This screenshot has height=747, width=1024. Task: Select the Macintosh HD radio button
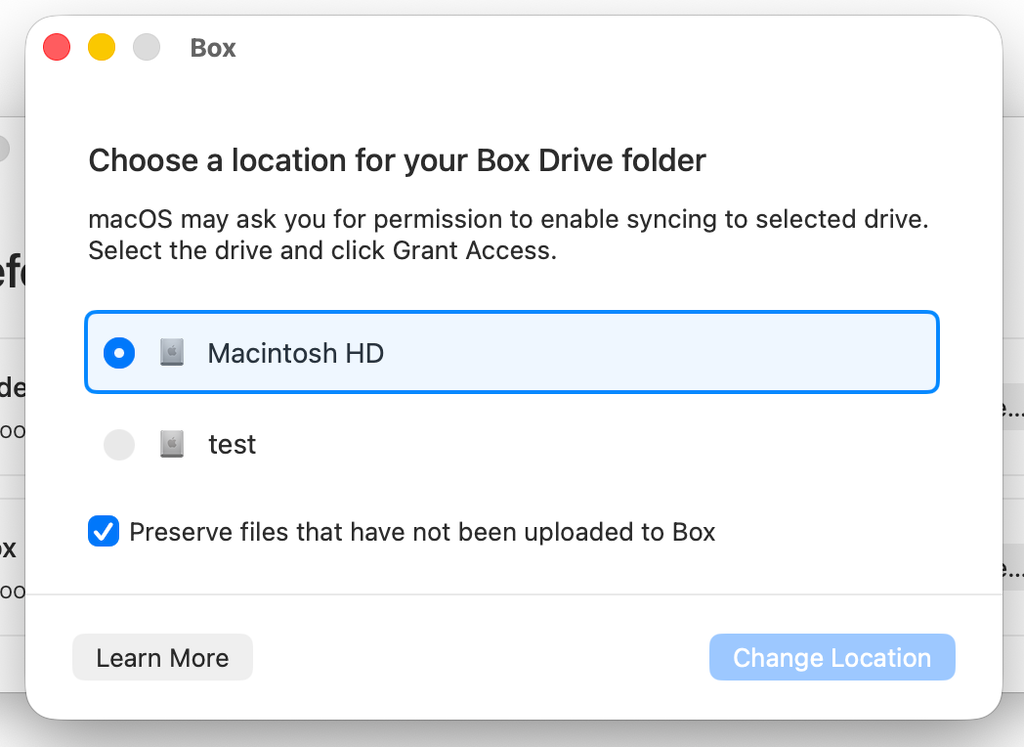click(x=119, y=353)
